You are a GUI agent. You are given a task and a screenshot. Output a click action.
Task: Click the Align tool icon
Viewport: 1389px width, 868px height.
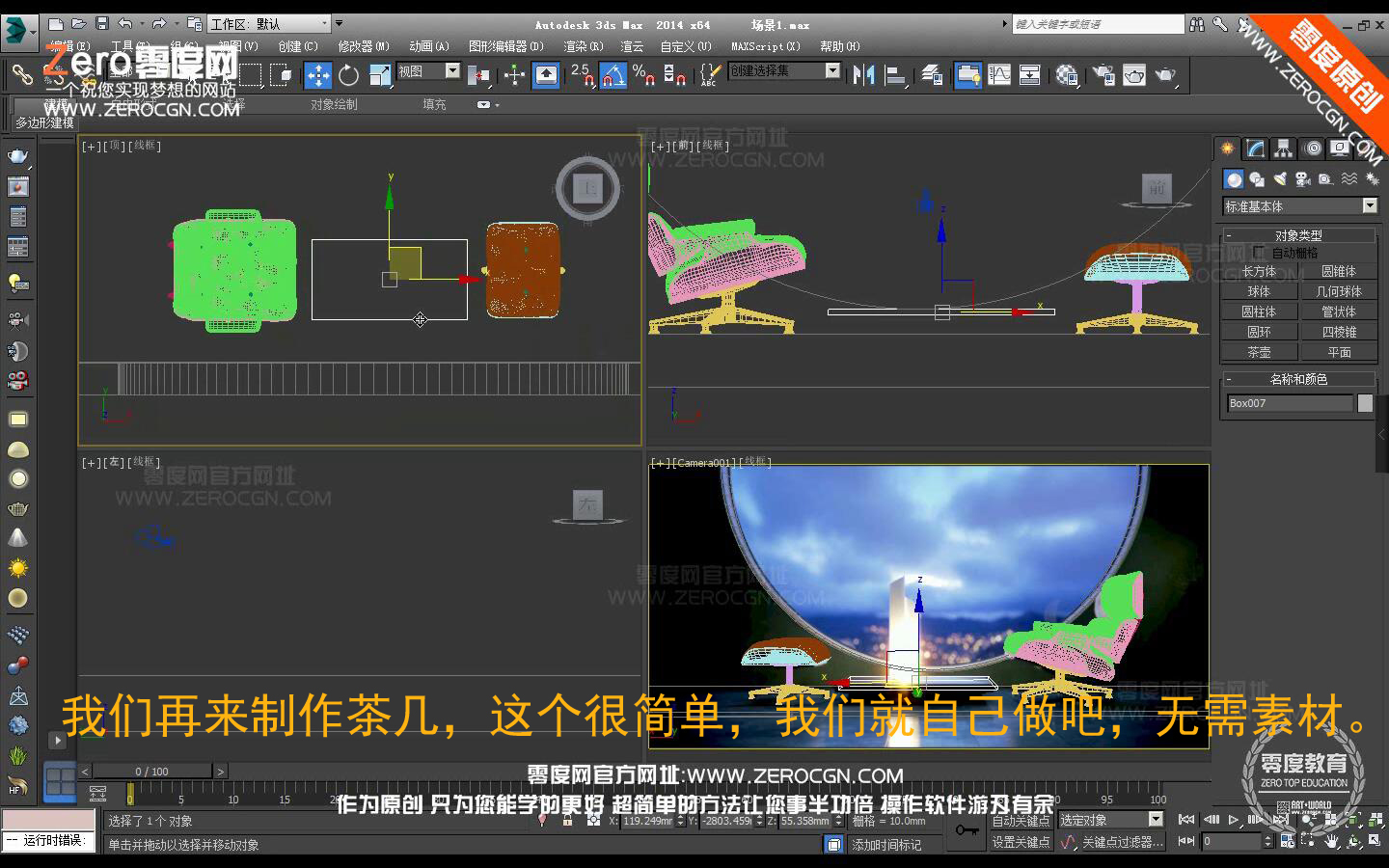pyautogui.click(x=895, y=74)
